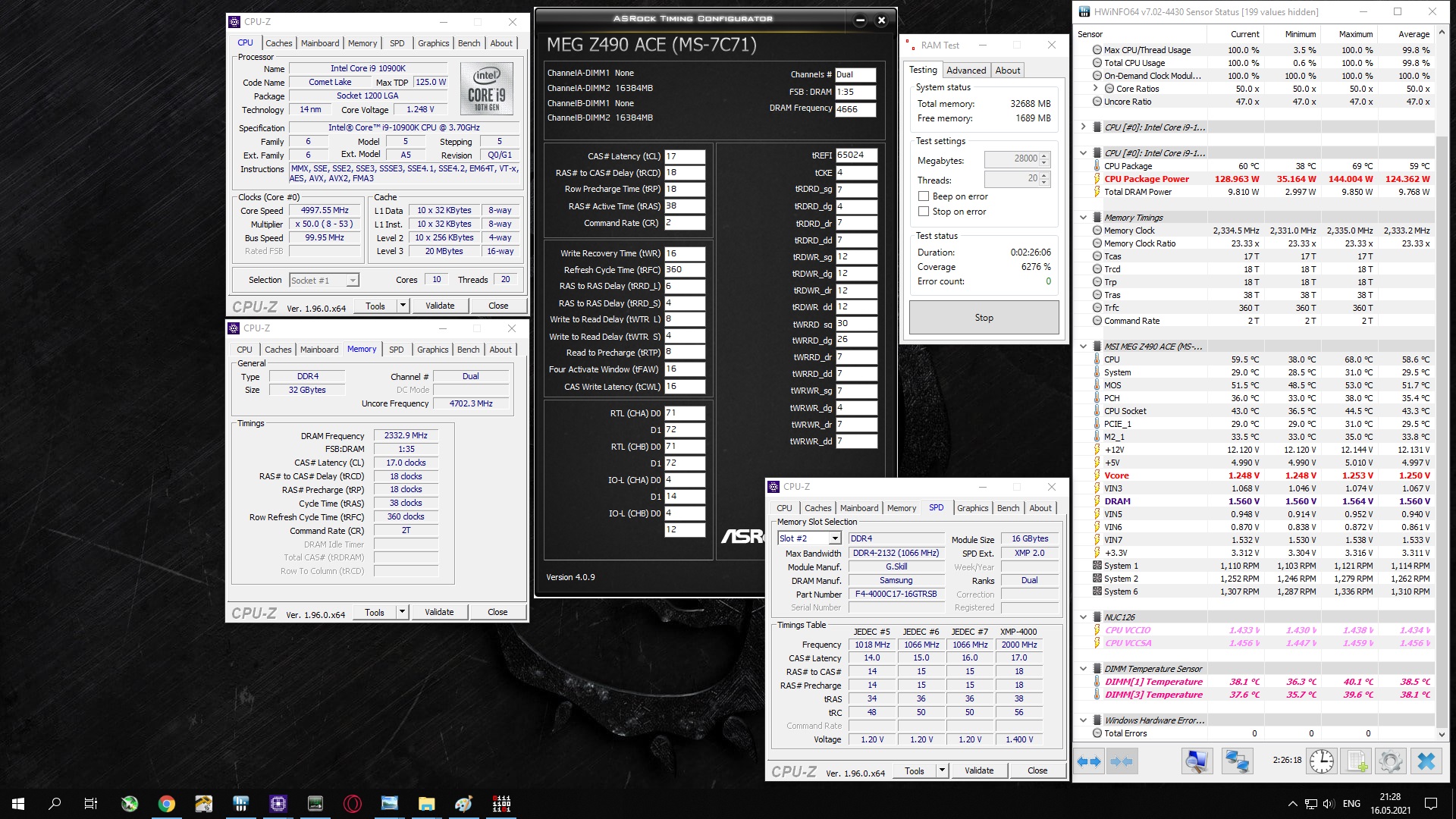Click HWiNFO reset clock icon
The width and height of the screenshot is (1456, 819).
1322,761
